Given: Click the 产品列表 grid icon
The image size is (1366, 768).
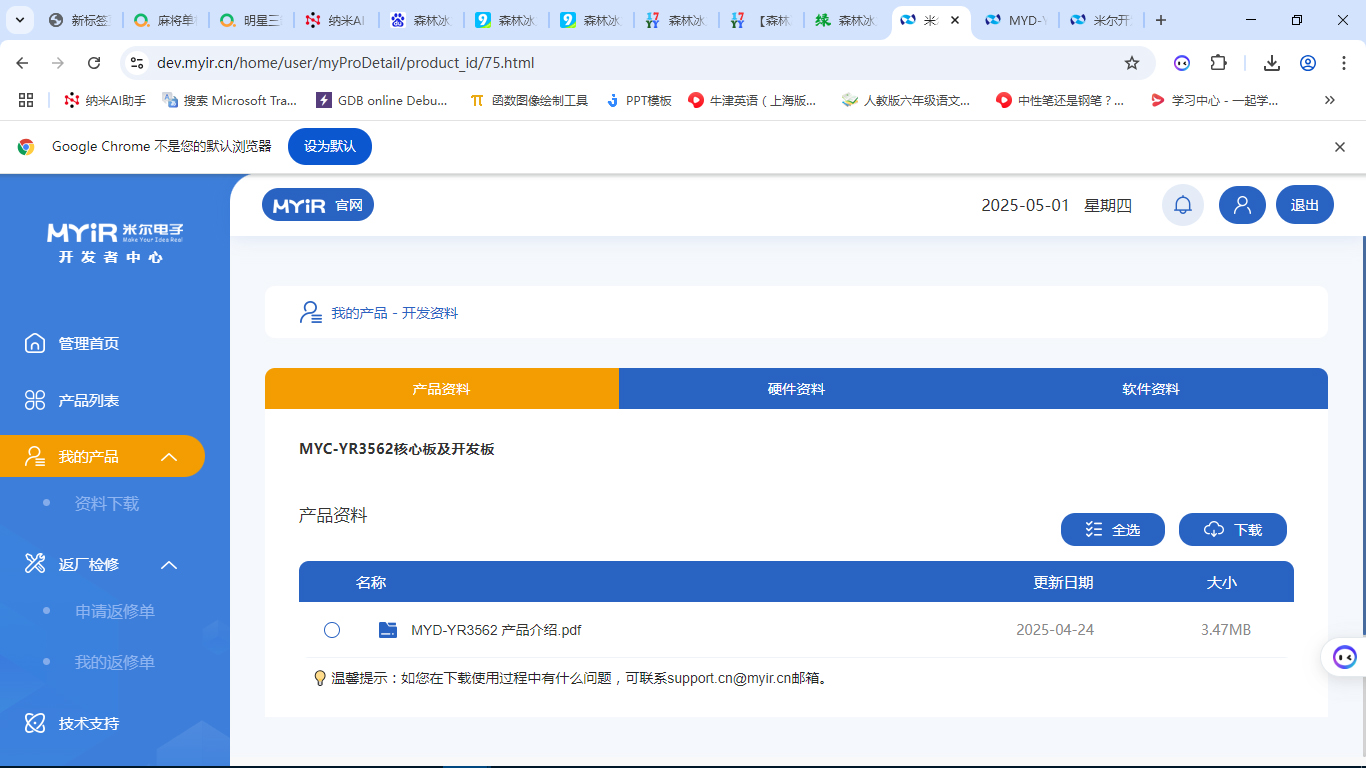Looking at the screenshot, I should pyautogui.click(x=35, y=400).
